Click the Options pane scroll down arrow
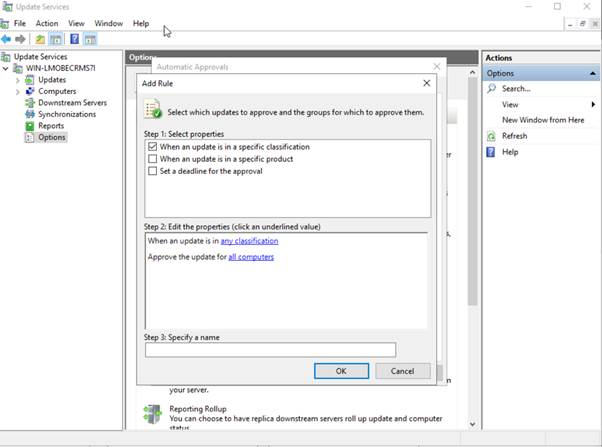Image resolution: width=602 pixels, height=447 pixels. [473, 424]
